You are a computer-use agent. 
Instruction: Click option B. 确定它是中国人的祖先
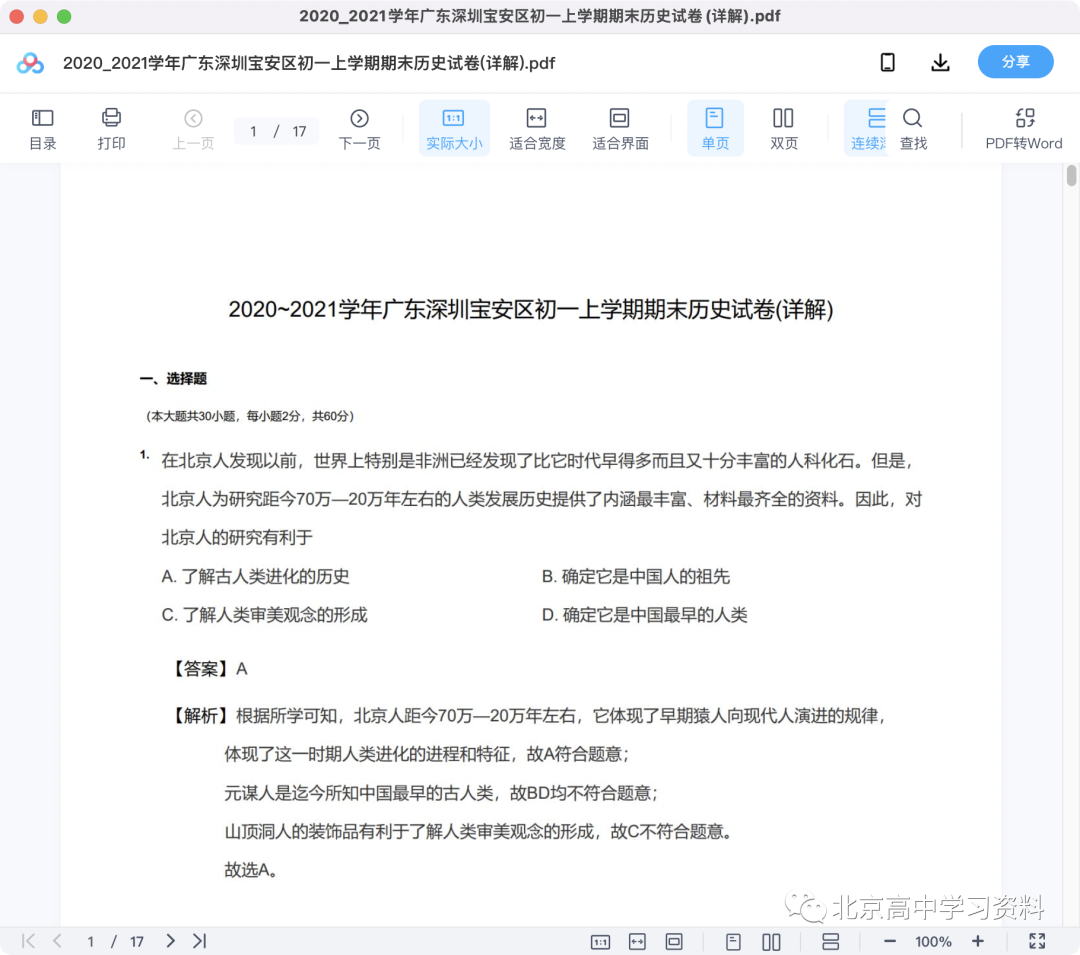pos(636,576)
